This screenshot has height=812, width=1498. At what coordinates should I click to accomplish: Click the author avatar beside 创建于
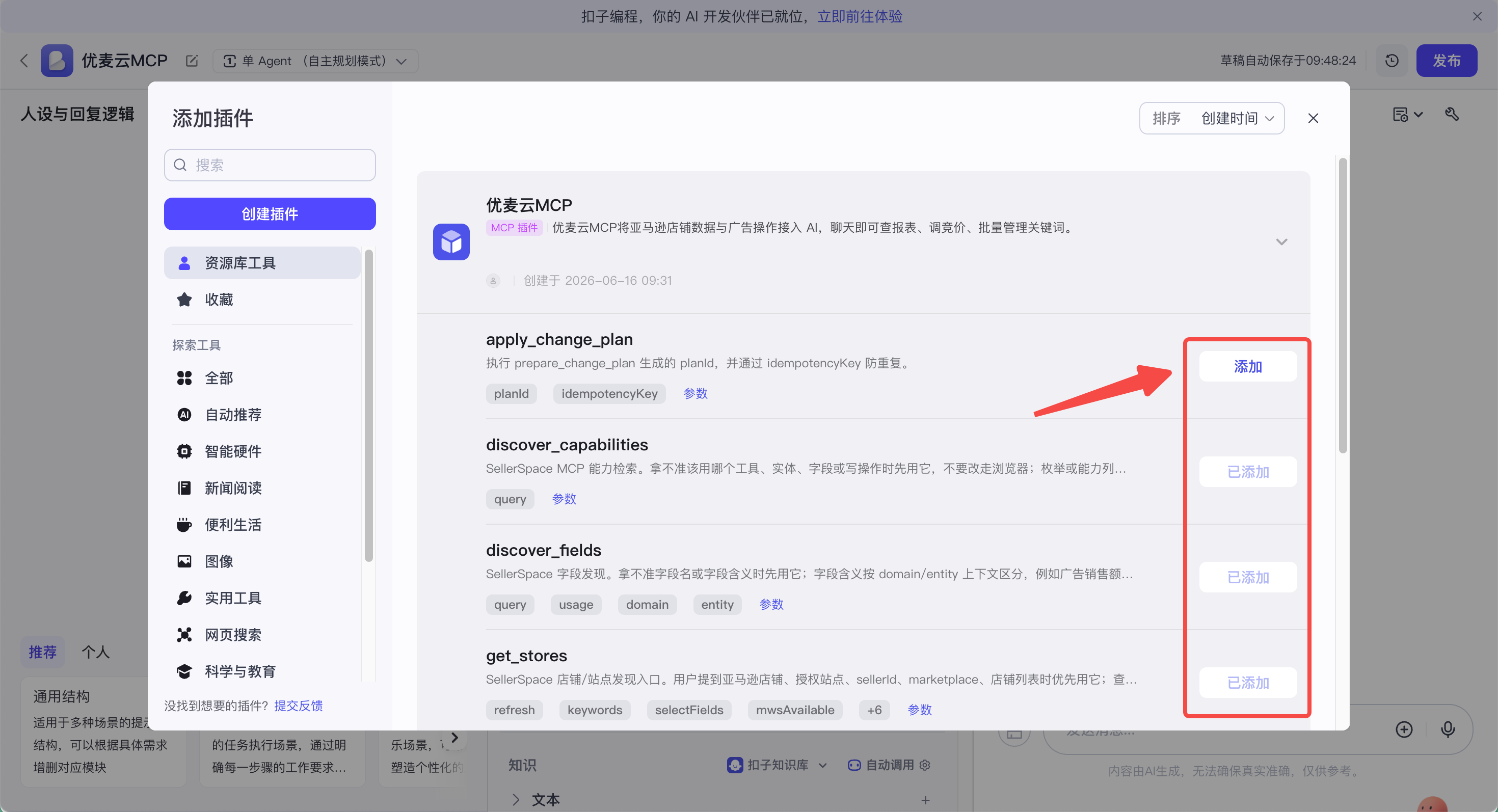pyautogui.click(x=493, y=281)
